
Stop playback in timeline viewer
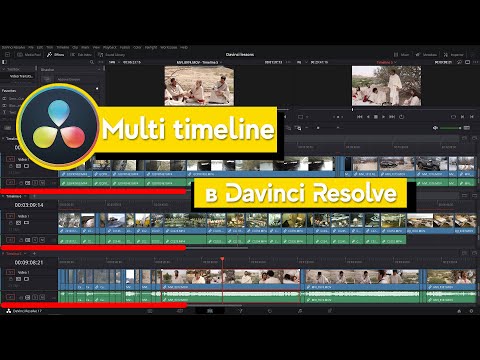[376, 117]
